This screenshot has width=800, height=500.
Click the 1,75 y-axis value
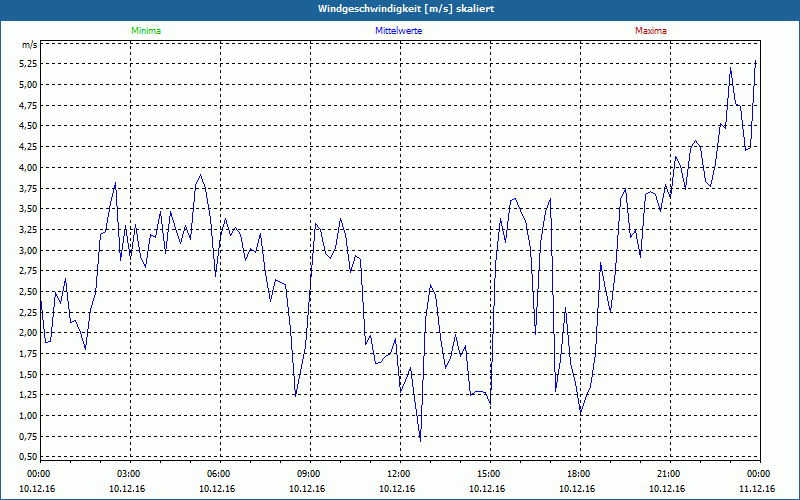(29, 354)
